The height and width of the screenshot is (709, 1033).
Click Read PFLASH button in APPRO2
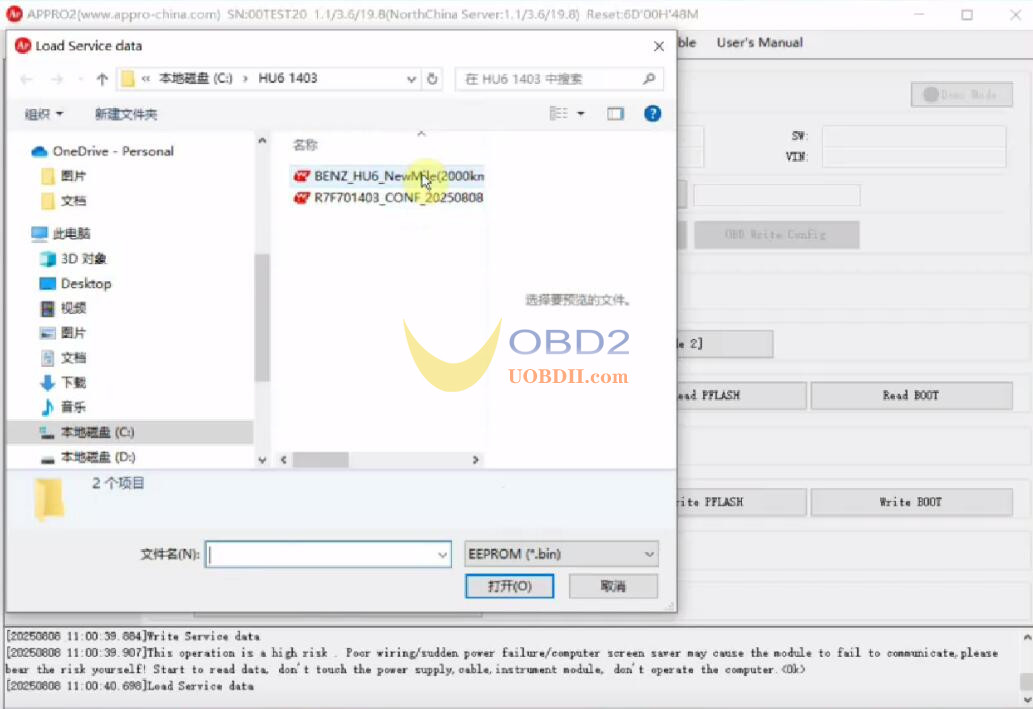coord(741,395)
